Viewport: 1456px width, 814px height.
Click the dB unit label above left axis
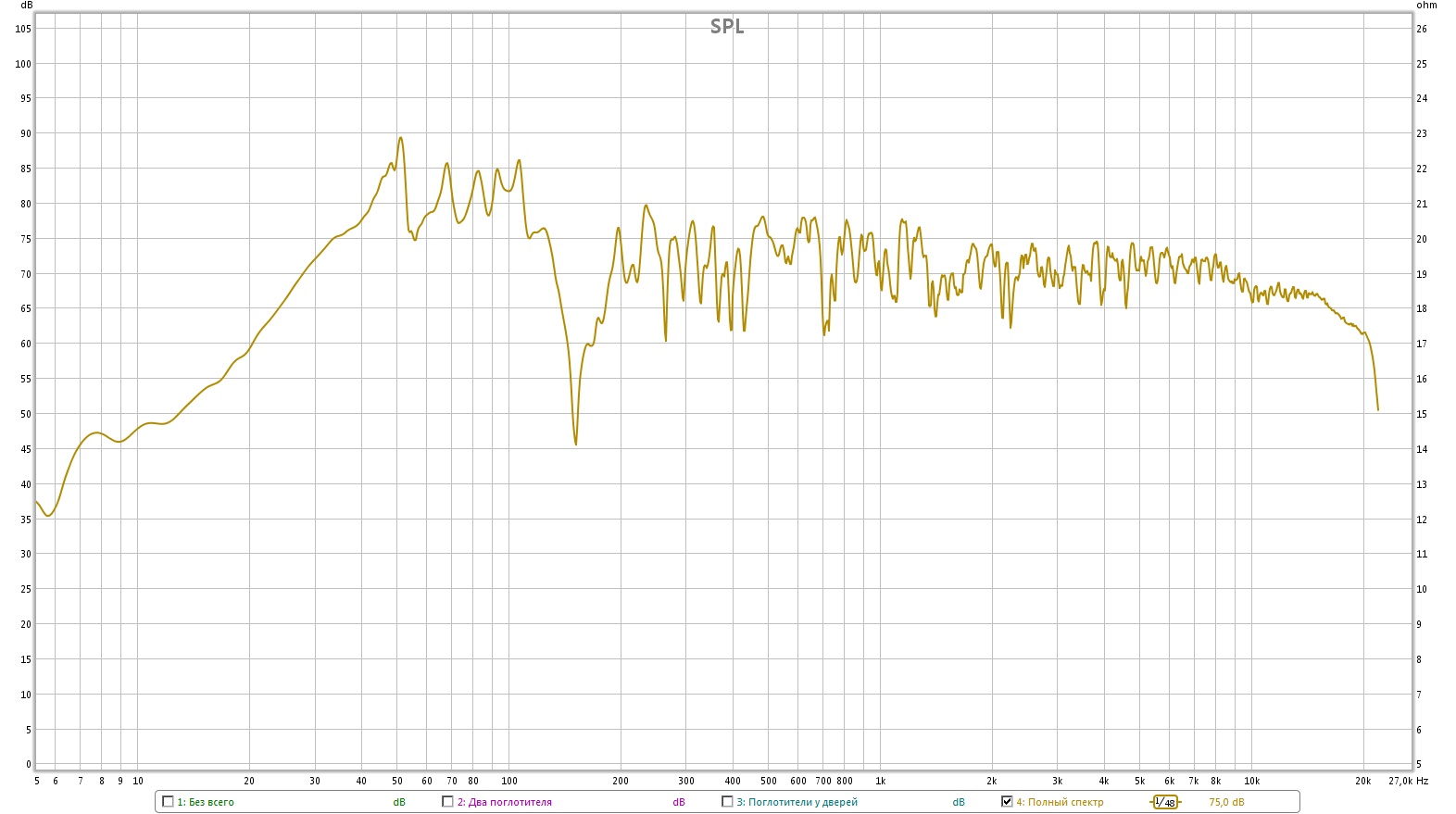(x=27, y=6)
